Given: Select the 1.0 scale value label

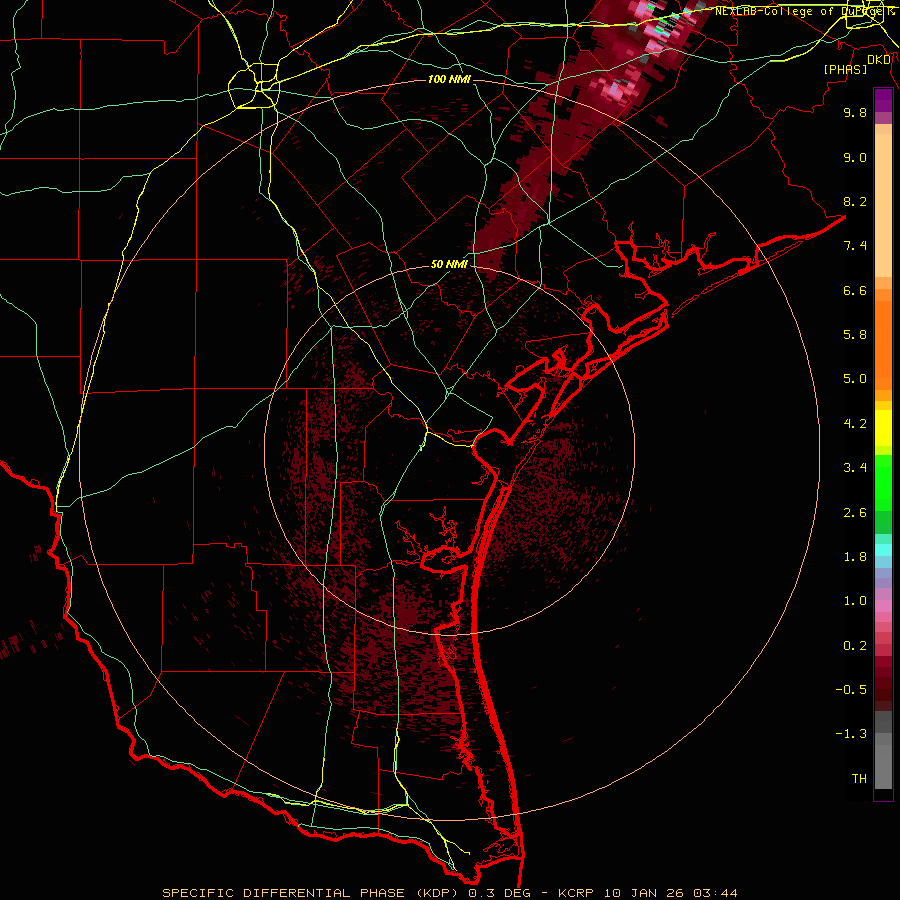Looking at the screenshot, I should (x=855, y=601).
